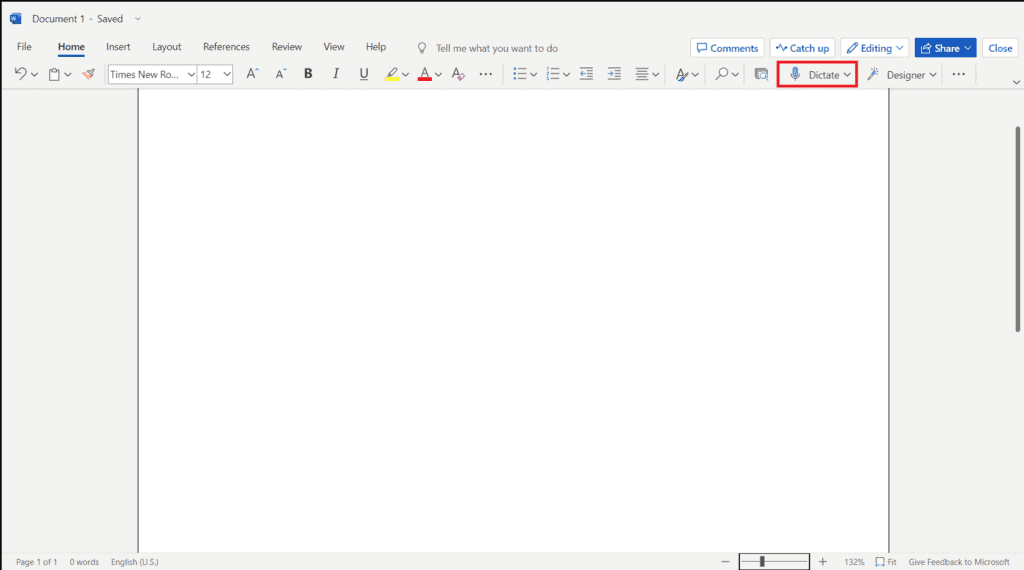Click the vertical scrollbar thumb
Image resolution: width=1024 pixels, height=570 pixels.
click(x=1017, y=229)
